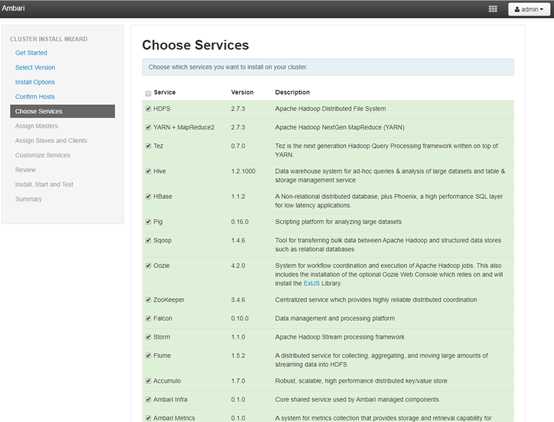The image size is (554, 422).
Task: Go to Confirm Hosts wizard step
Action: pos(35,96)
